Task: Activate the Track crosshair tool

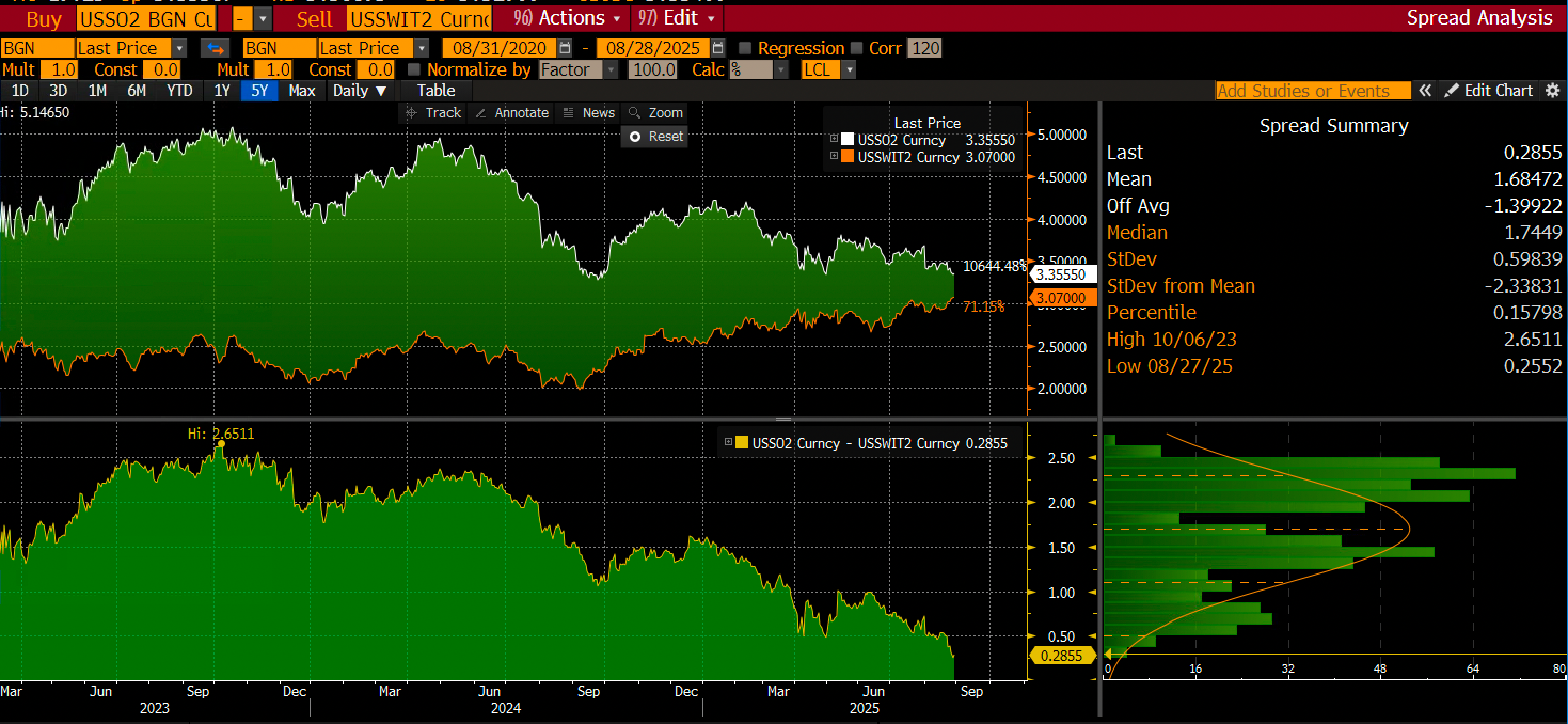Action: [433, 113]
